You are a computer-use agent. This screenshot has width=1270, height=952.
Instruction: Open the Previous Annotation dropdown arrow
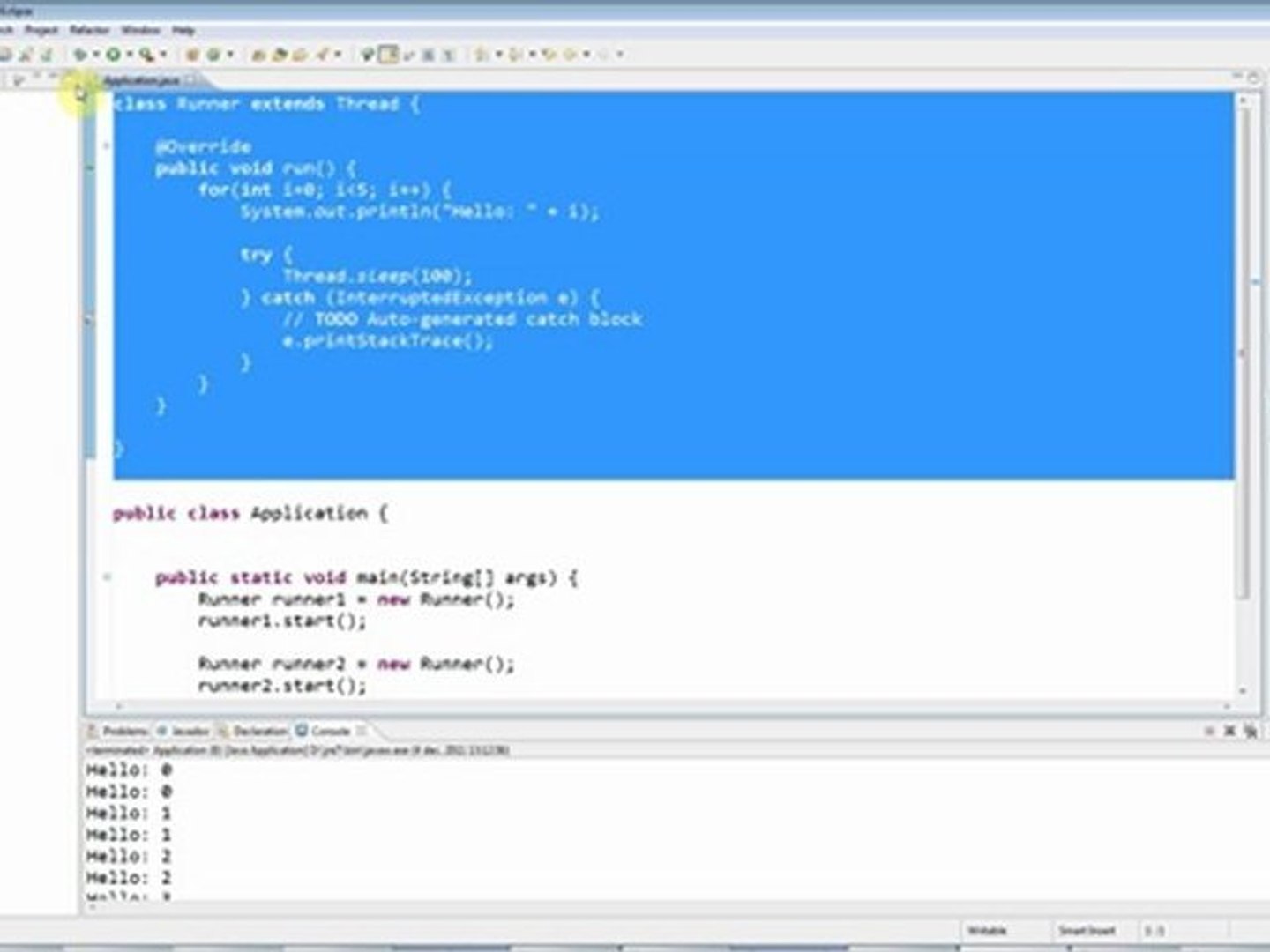[532, 55]
